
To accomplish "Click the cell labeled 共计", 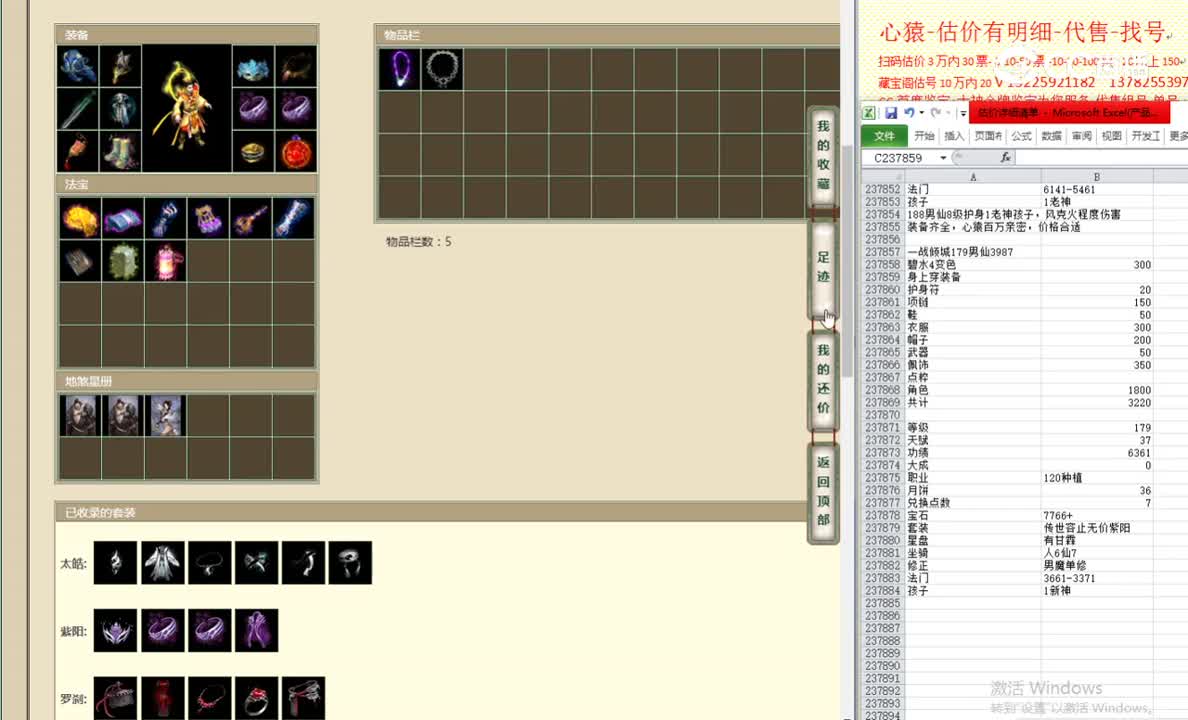I will pyautogui.click(x=973, y=402).
